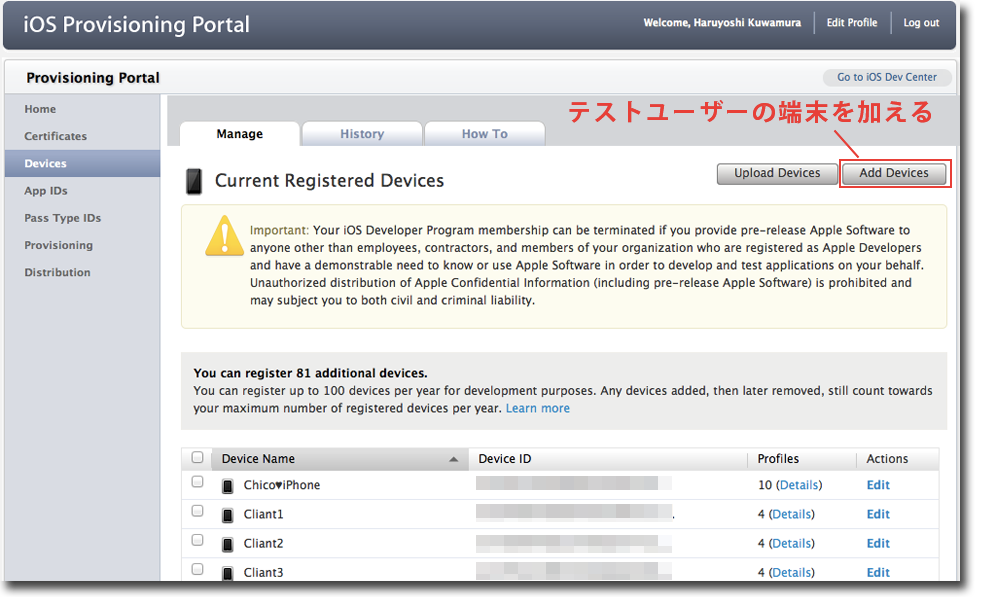Open the Learn more link
Screen dimensions: 987x597
(537, 408)
